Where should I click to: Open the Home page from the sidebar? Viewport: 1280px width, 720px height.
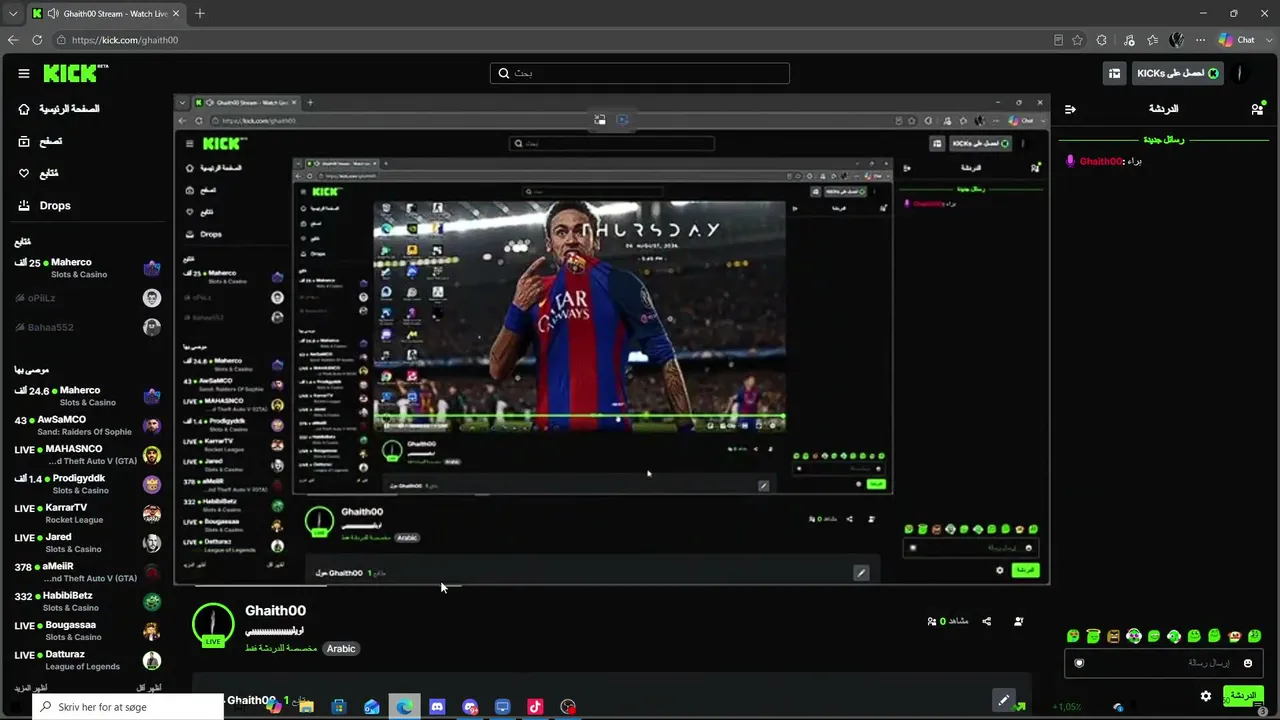coord(60,109)
